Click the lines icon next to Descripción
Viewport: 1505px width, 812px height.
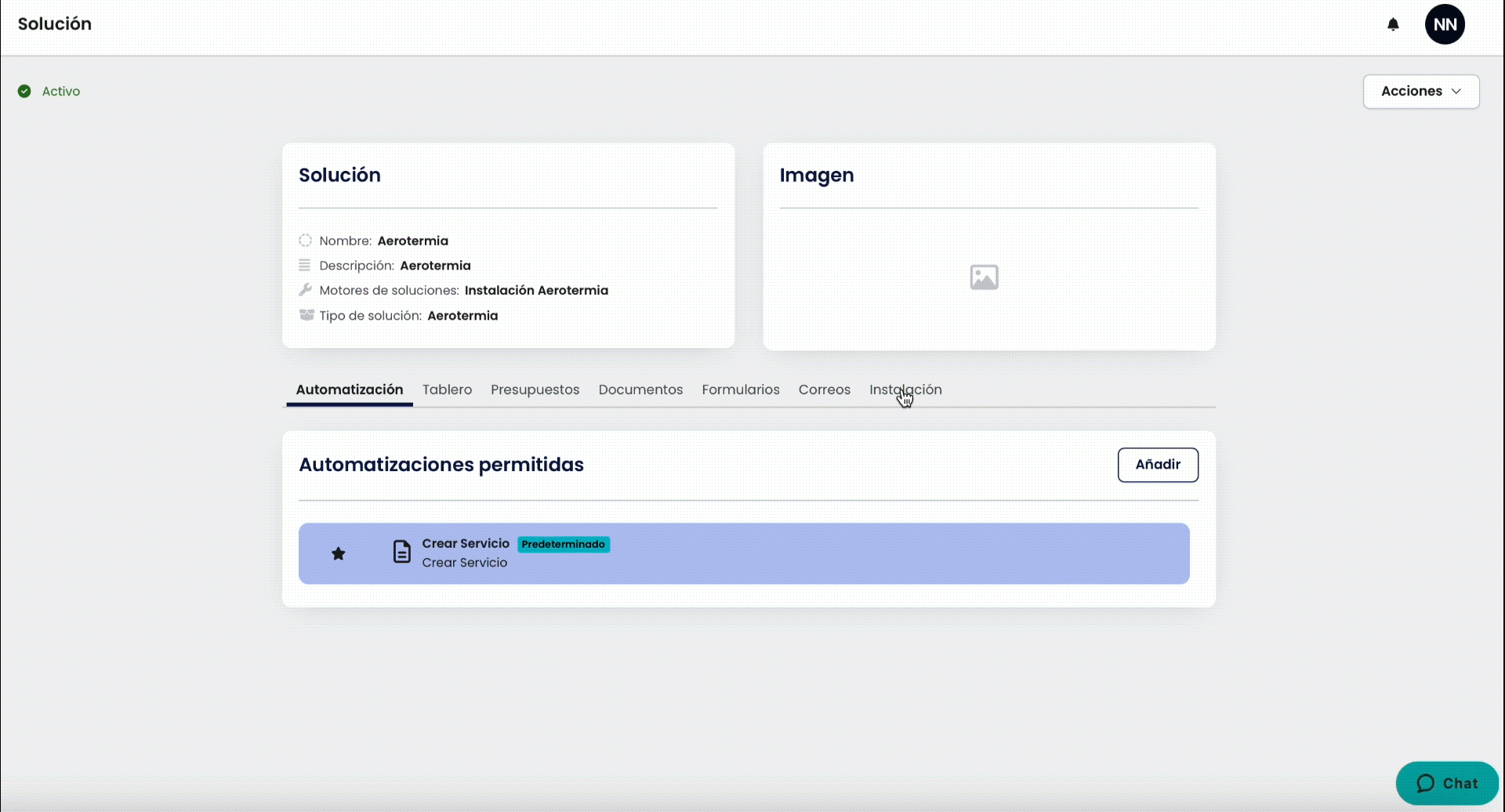(x=305, y=265)
